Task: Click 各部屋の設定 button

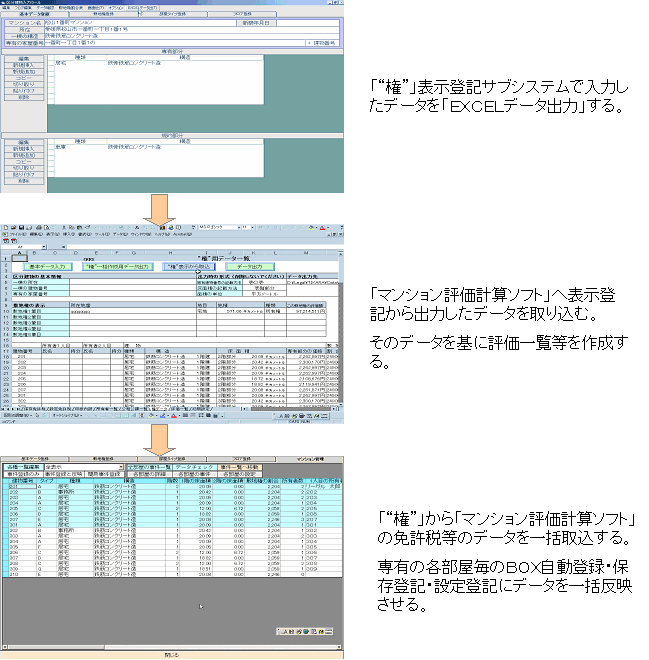Action: coord(240,474)
